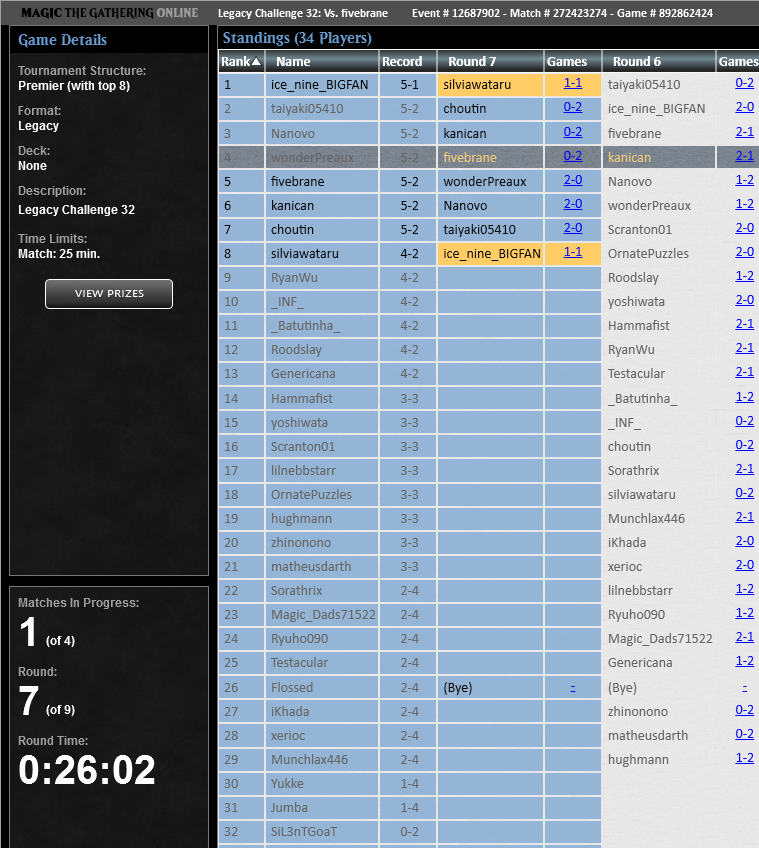Sort by Name column header

pos(321,61)
